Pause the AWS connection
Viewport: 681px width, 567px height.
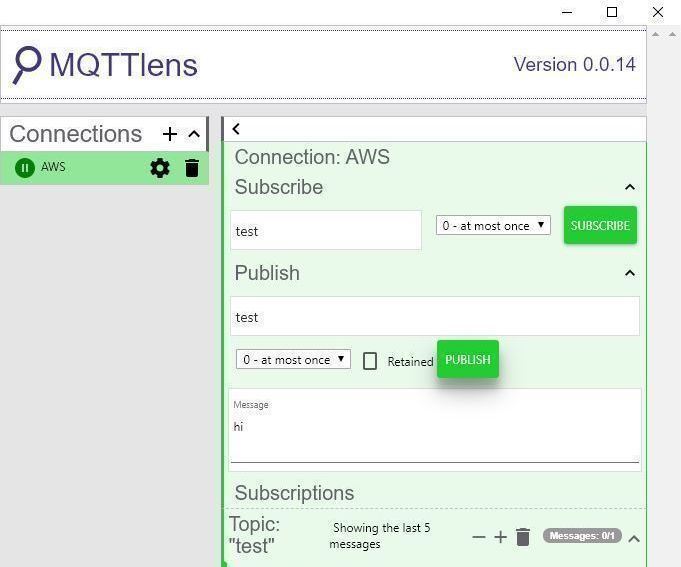[25, 168]
